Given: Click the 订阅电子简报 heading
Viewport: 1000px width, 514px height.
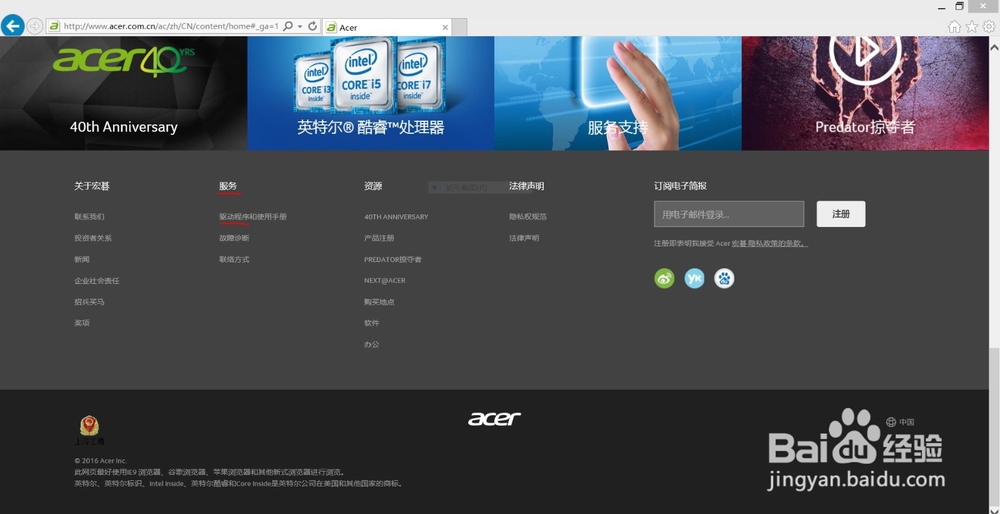Looking at the screenshot, I should click(680, 186).
